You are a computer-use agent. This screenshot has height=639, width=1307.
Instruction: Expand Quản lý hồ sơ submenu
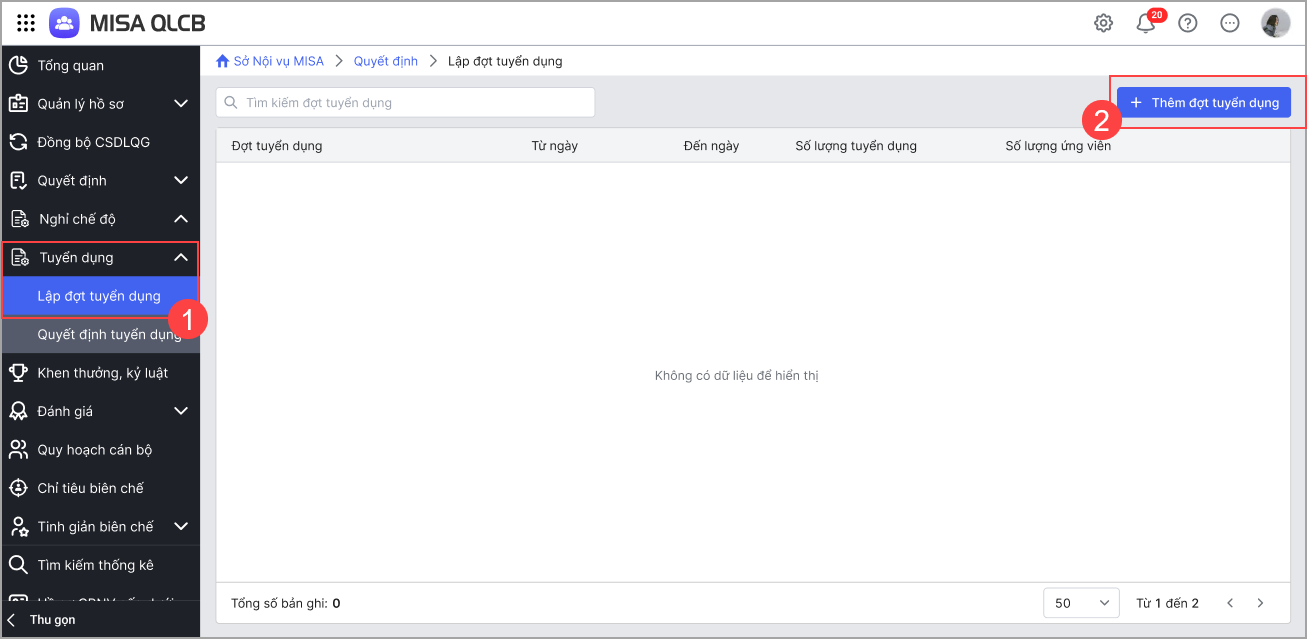[181, 104]
